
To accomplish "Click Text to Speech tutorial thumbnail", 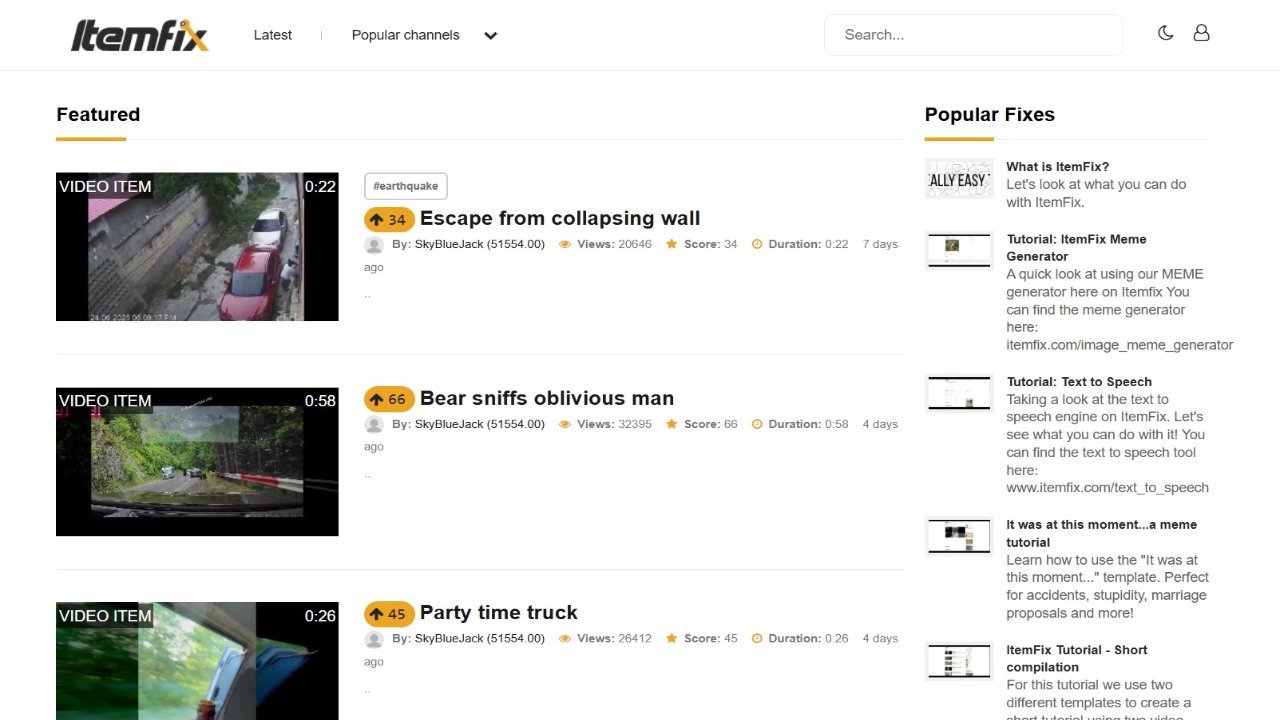I will pos(959,393).
